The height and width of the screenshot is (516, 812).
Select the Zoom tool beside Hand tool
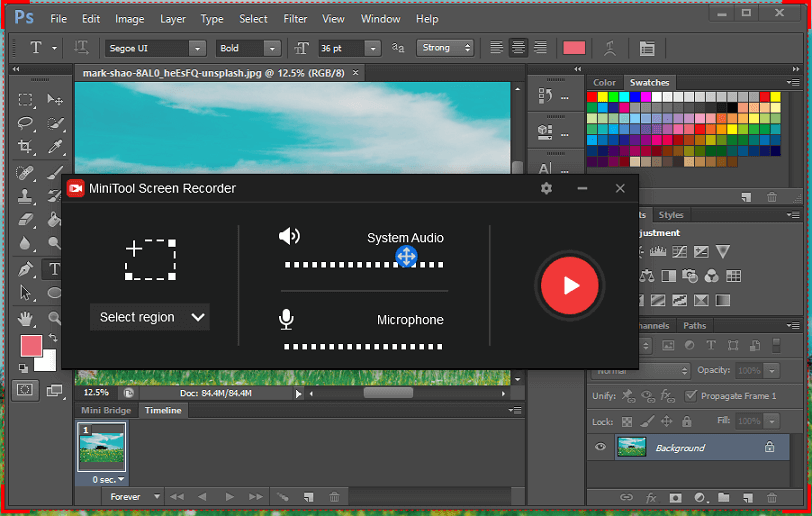54,318
